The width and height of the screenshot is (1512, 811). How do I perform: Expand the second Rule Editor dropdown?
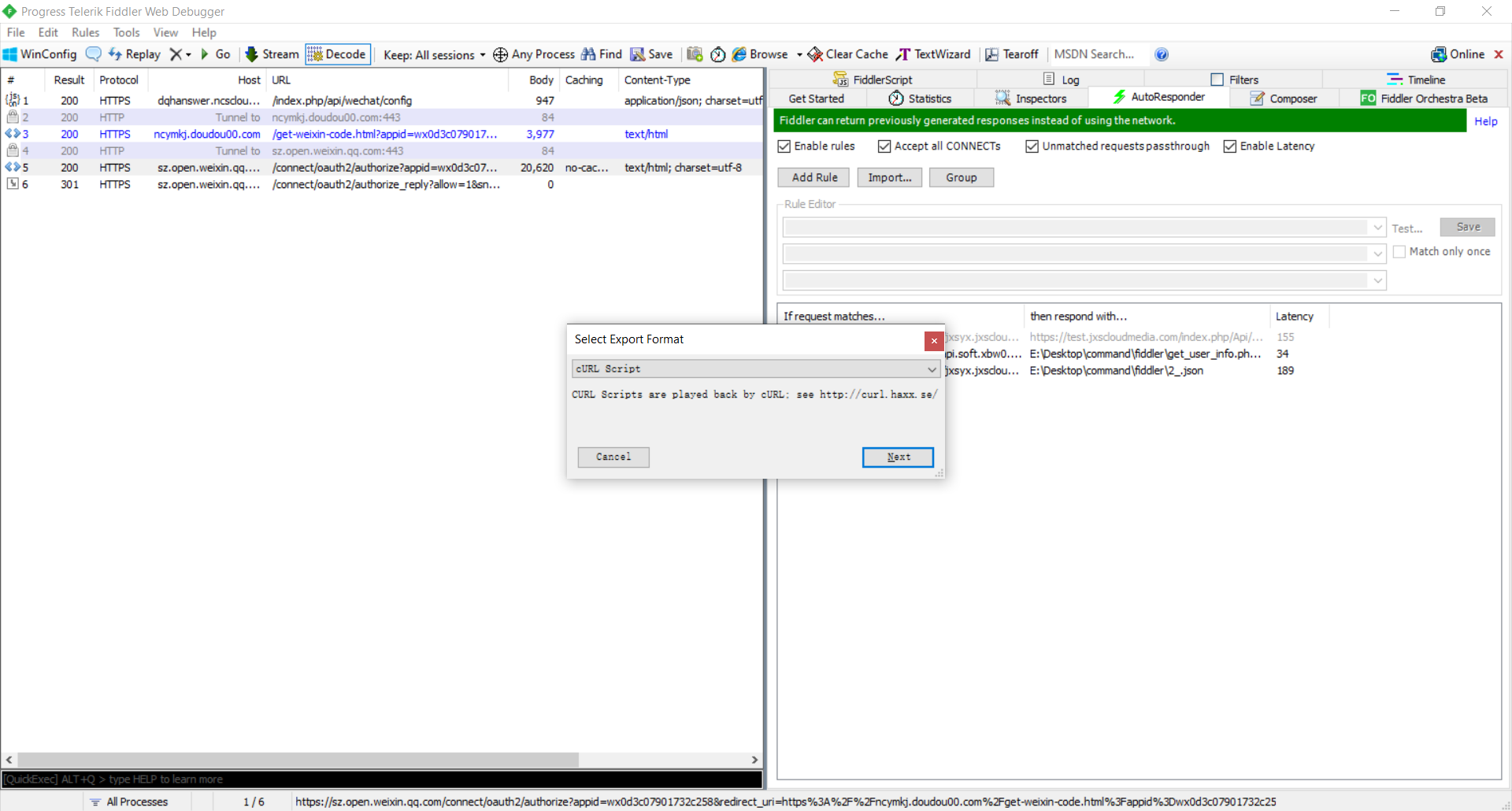(x=1378, y=254)
